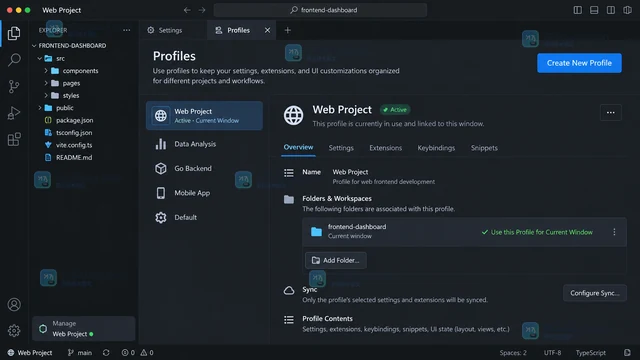Click the Active status badge
Viewport: 640px width, 360px height.
[x=395, y=110]
